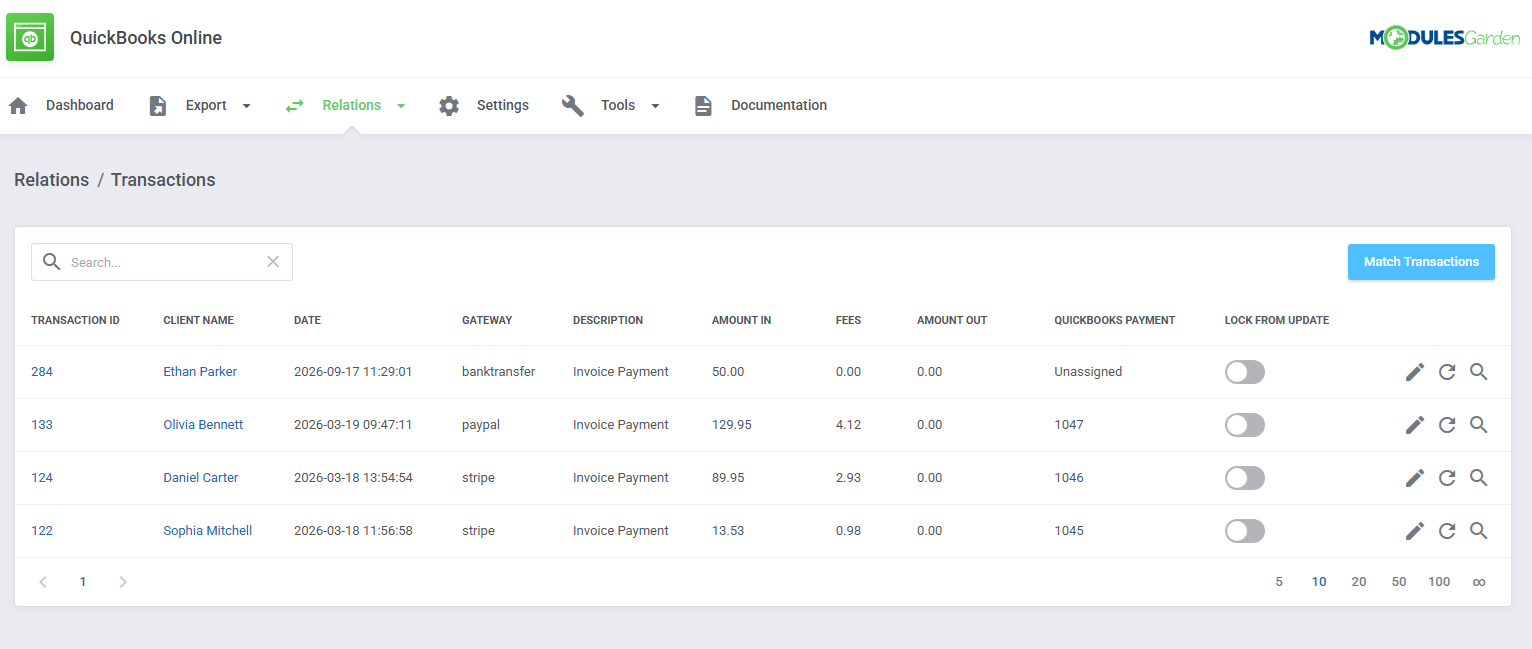Expand the Export dropdown arrow
Screen dimensions: 1532x649
point(246,106)
